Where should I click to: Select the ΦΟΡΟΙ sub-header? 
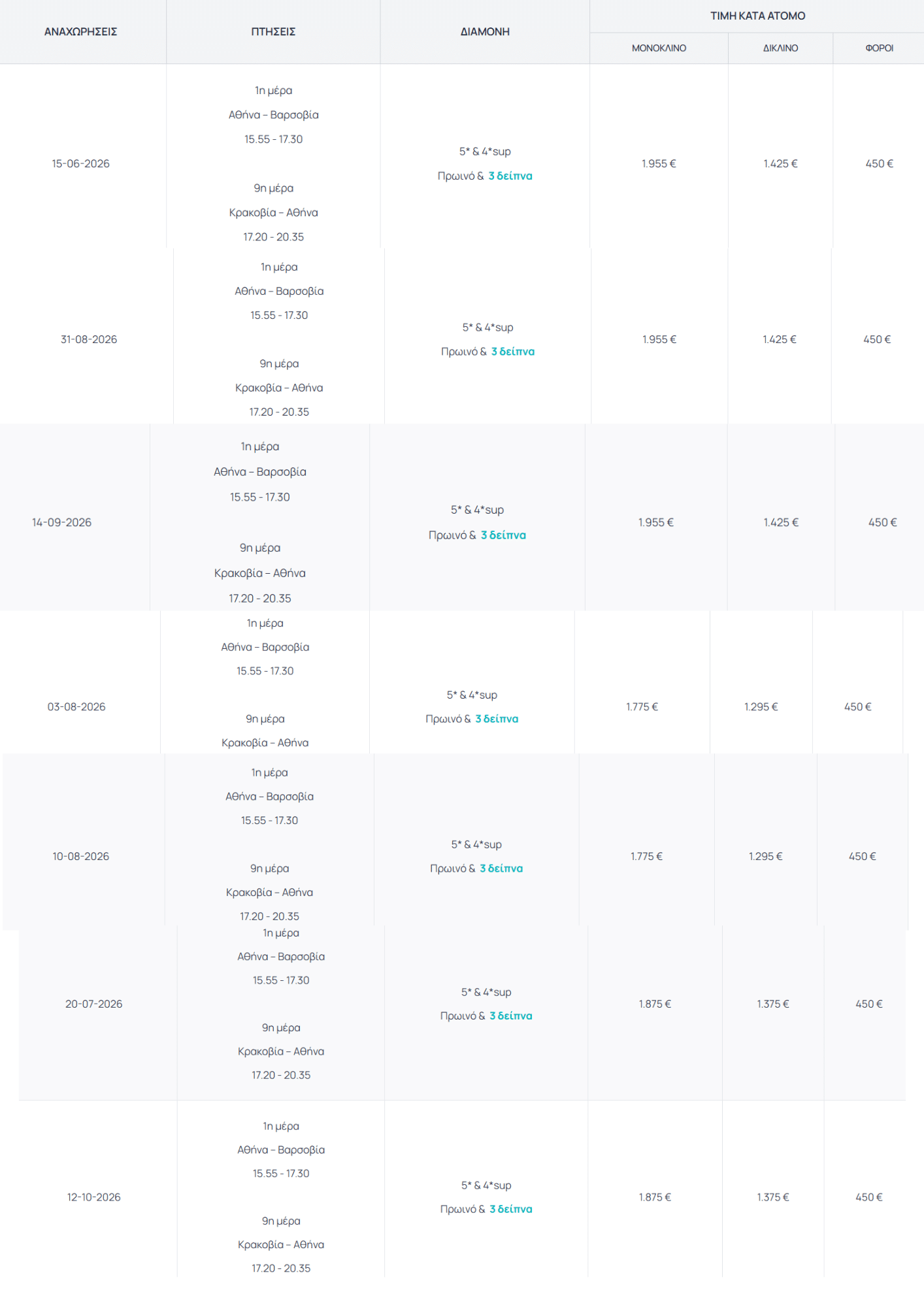(x=879, y=48)
